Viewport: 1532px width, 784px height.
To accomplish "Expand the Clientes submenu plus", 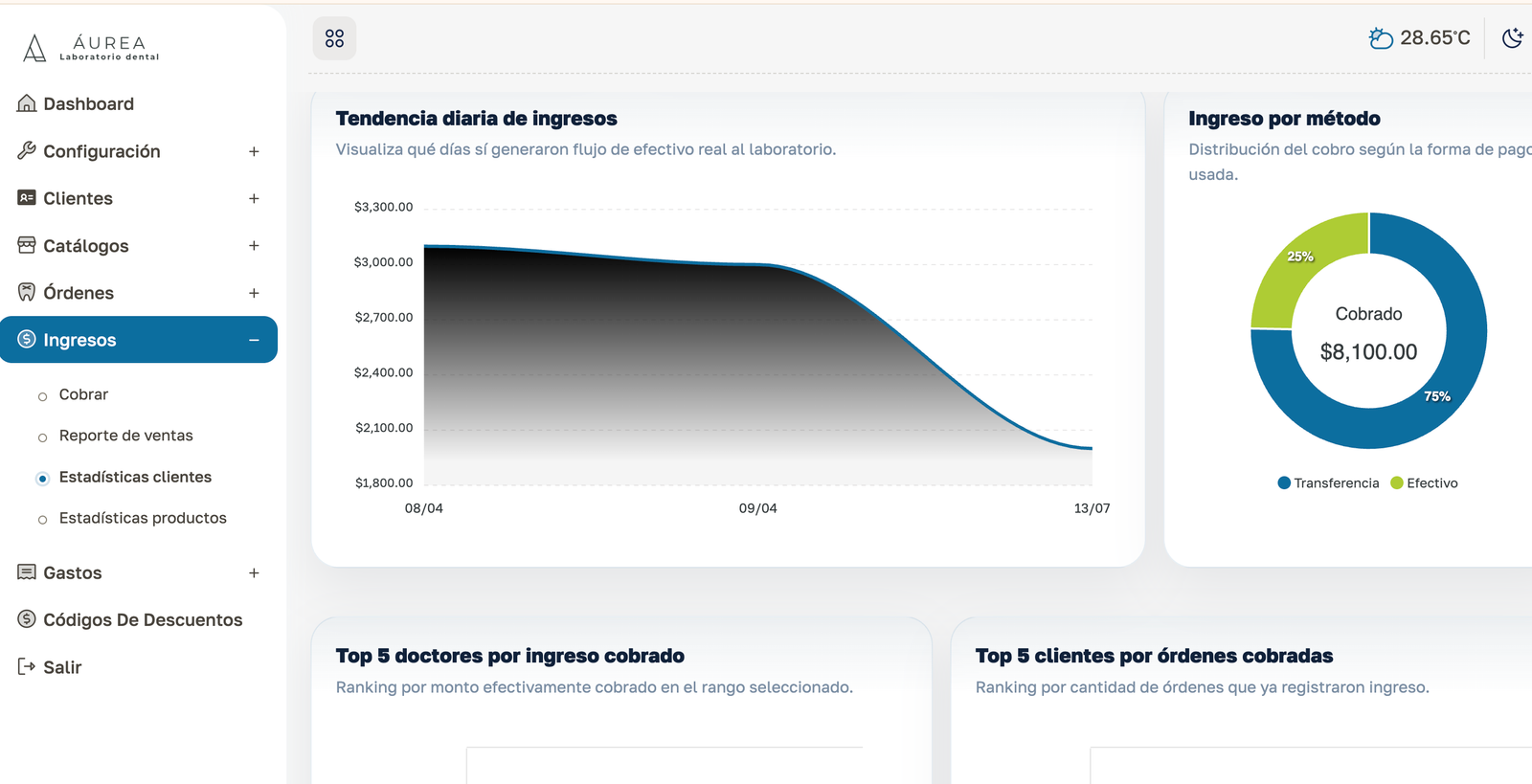I will tap(254, 198).
